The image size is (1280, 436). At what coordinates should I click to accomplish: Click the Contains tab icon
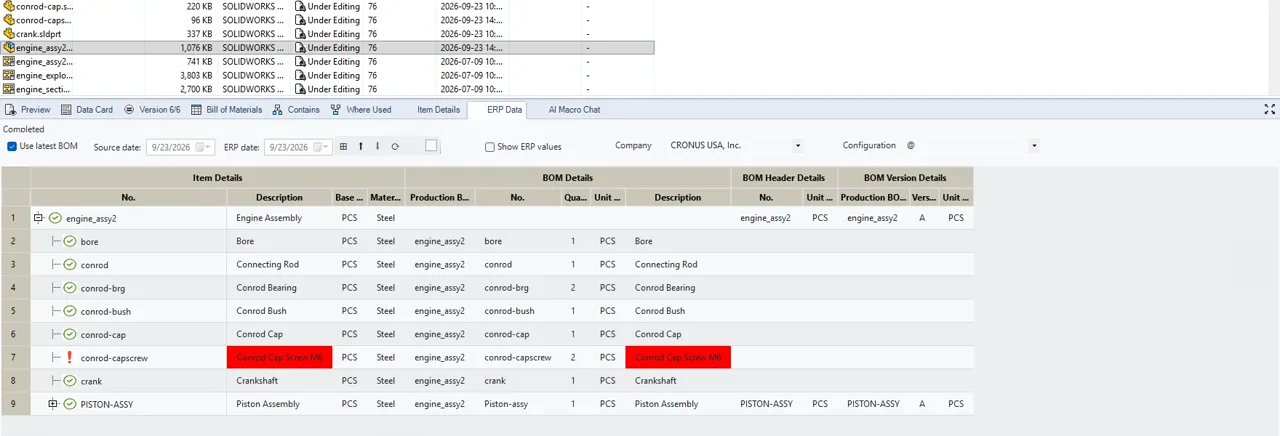[277, 109]
